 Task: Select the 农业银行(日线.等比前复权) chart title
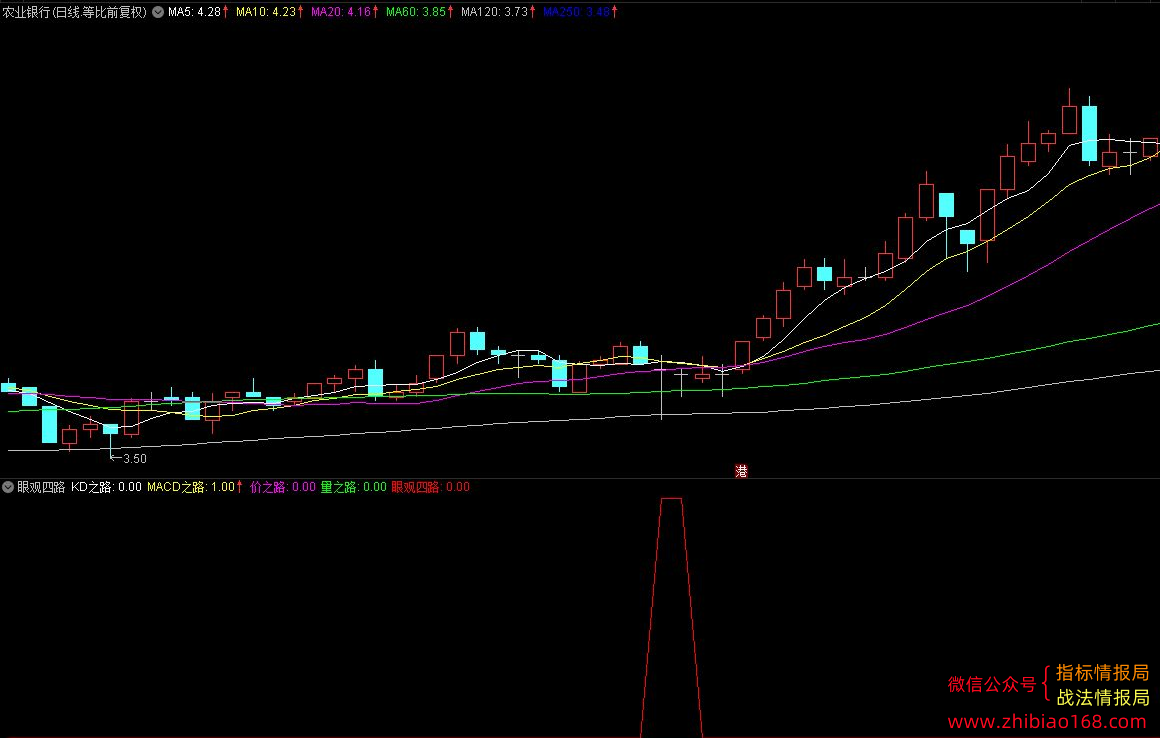point(75,12)
